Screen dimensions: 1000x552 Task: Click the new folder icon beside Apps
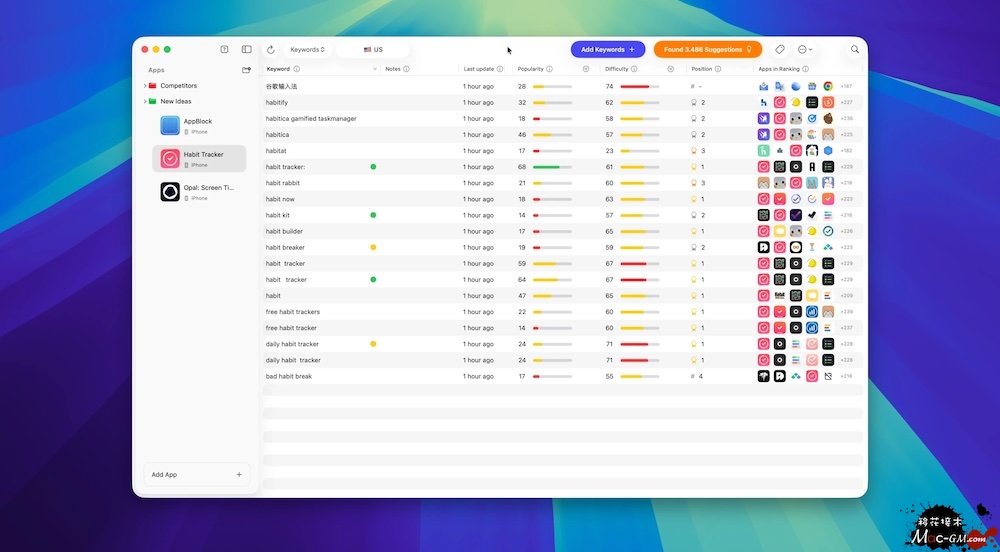coord(246,70)
